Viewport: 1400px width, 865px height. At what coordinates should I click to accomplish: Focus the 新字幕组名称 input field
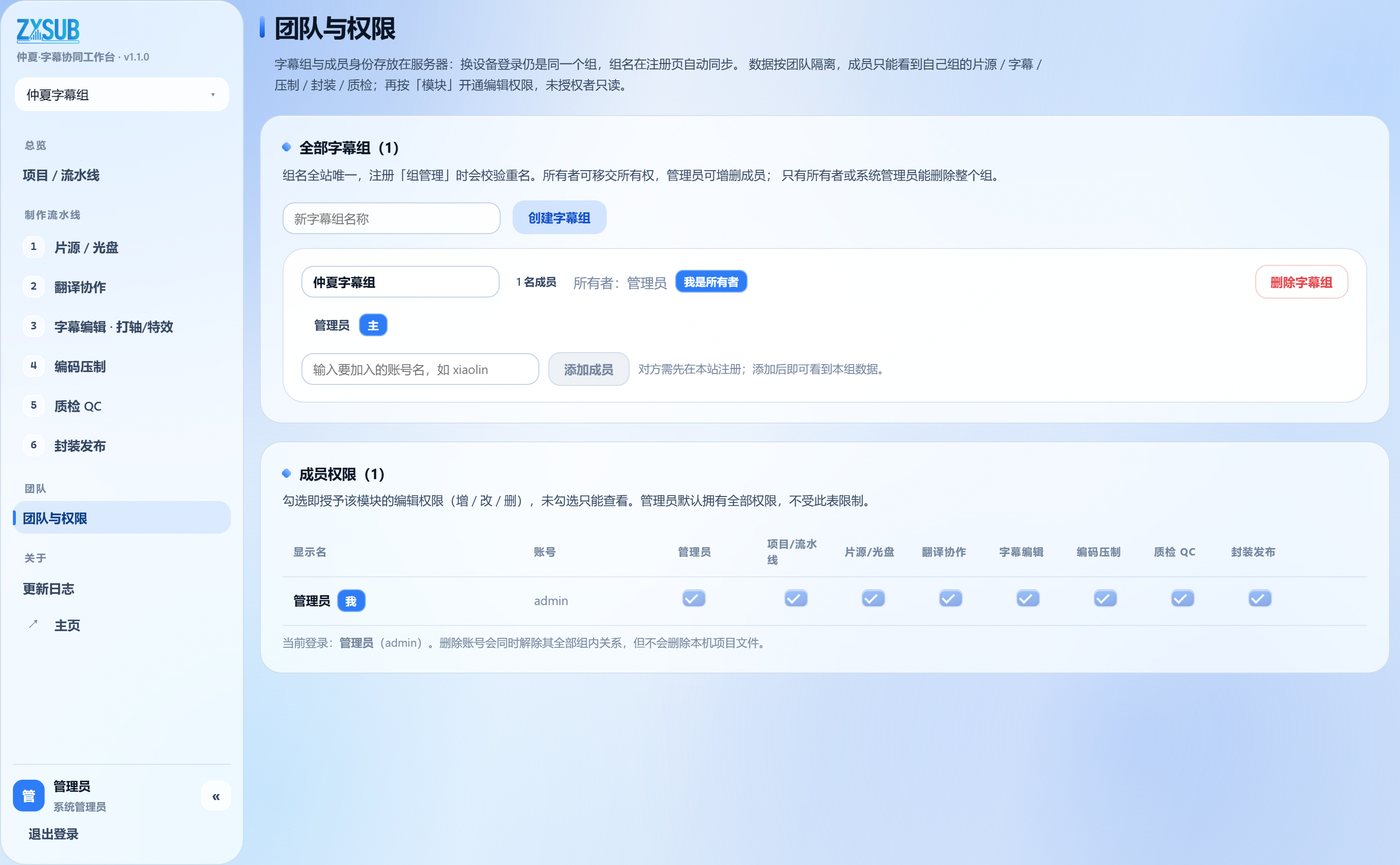pyautogui.click(x=391, y=218)
